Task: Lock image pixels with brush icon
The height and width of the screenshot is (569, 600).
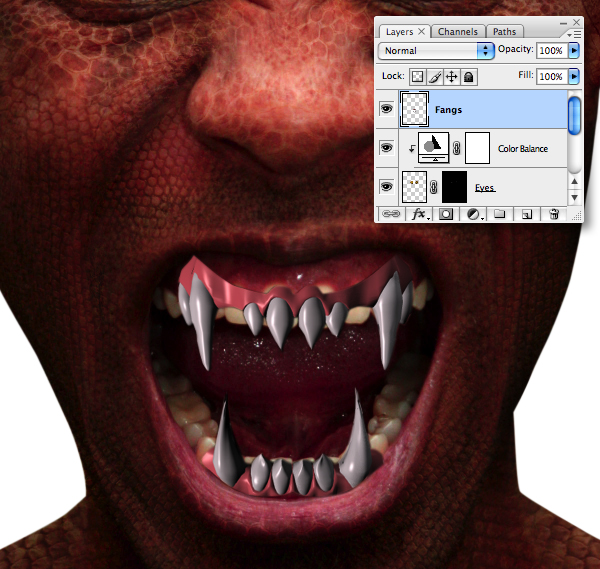Action: click(434, 77)
